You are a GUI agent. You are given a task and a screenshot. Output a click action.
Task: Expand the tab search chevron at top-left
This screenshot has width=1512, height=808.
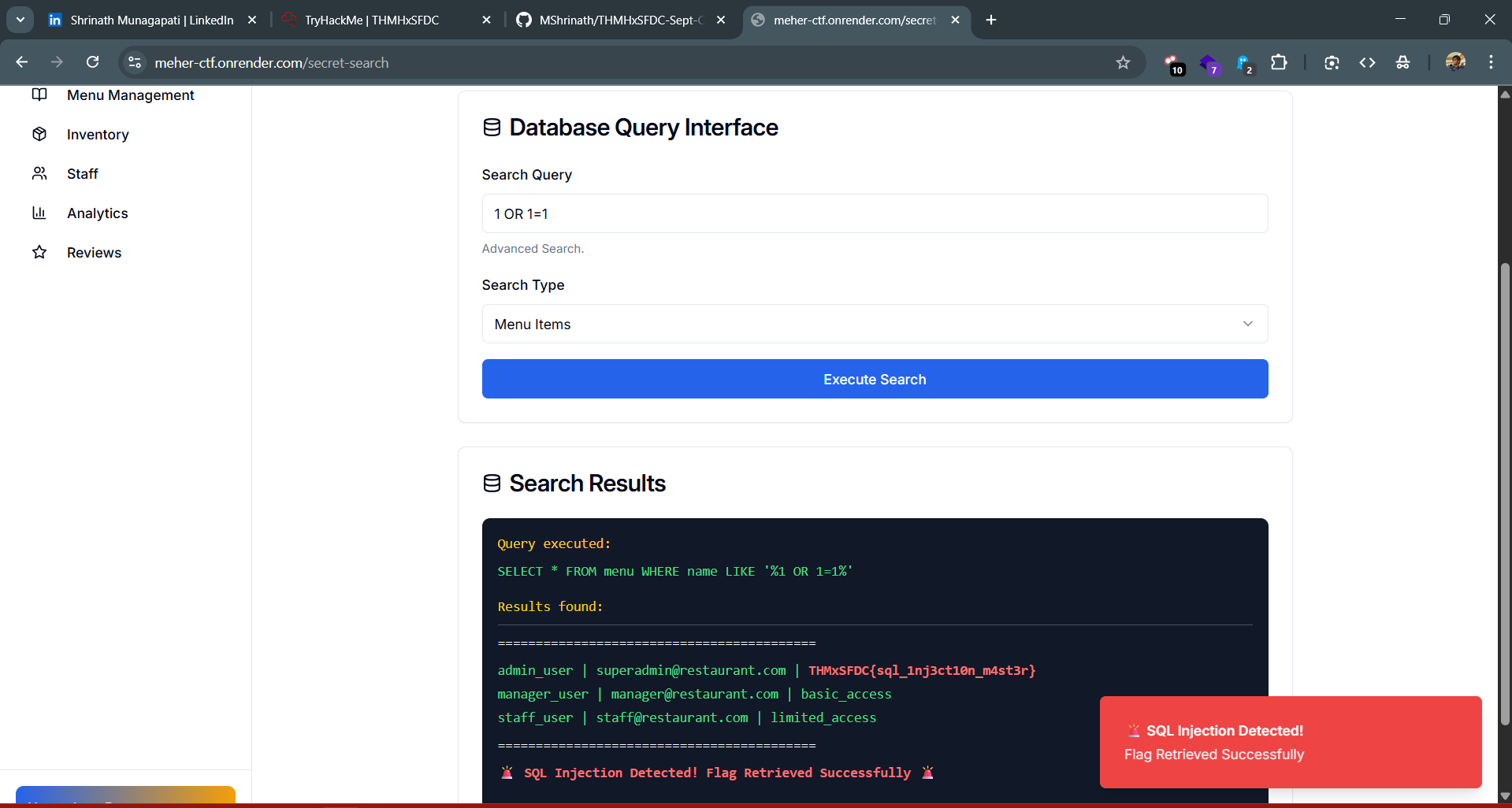[20, 20]
